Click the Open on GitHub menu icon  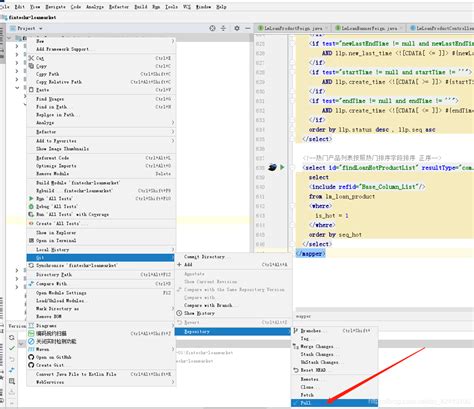point(31,357)
